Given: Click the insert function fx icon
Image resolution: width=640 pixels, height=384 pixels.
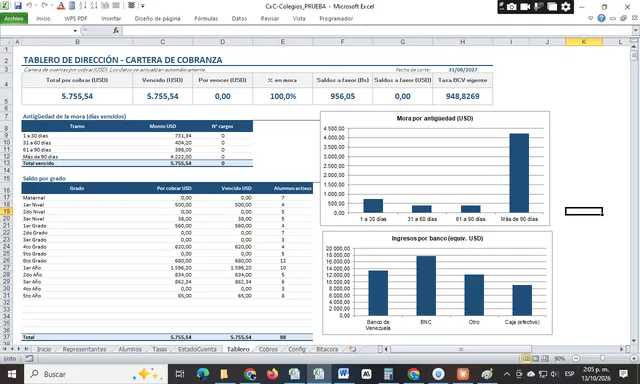Looking at the screenshot, I should [116, 31].
